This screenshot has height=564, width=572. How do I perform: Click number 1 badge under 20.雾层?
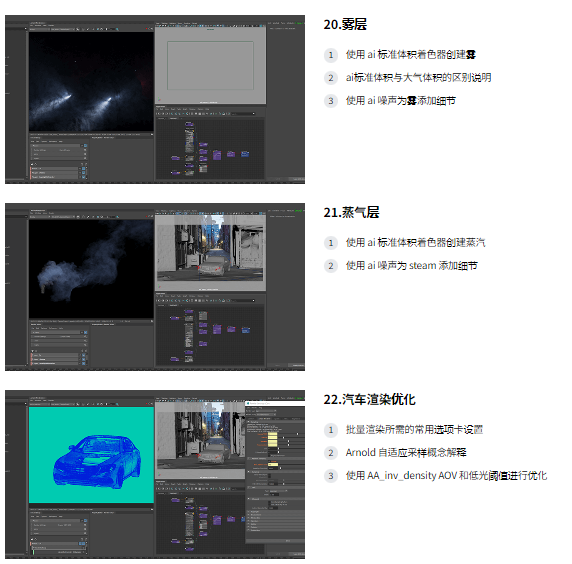331,55
